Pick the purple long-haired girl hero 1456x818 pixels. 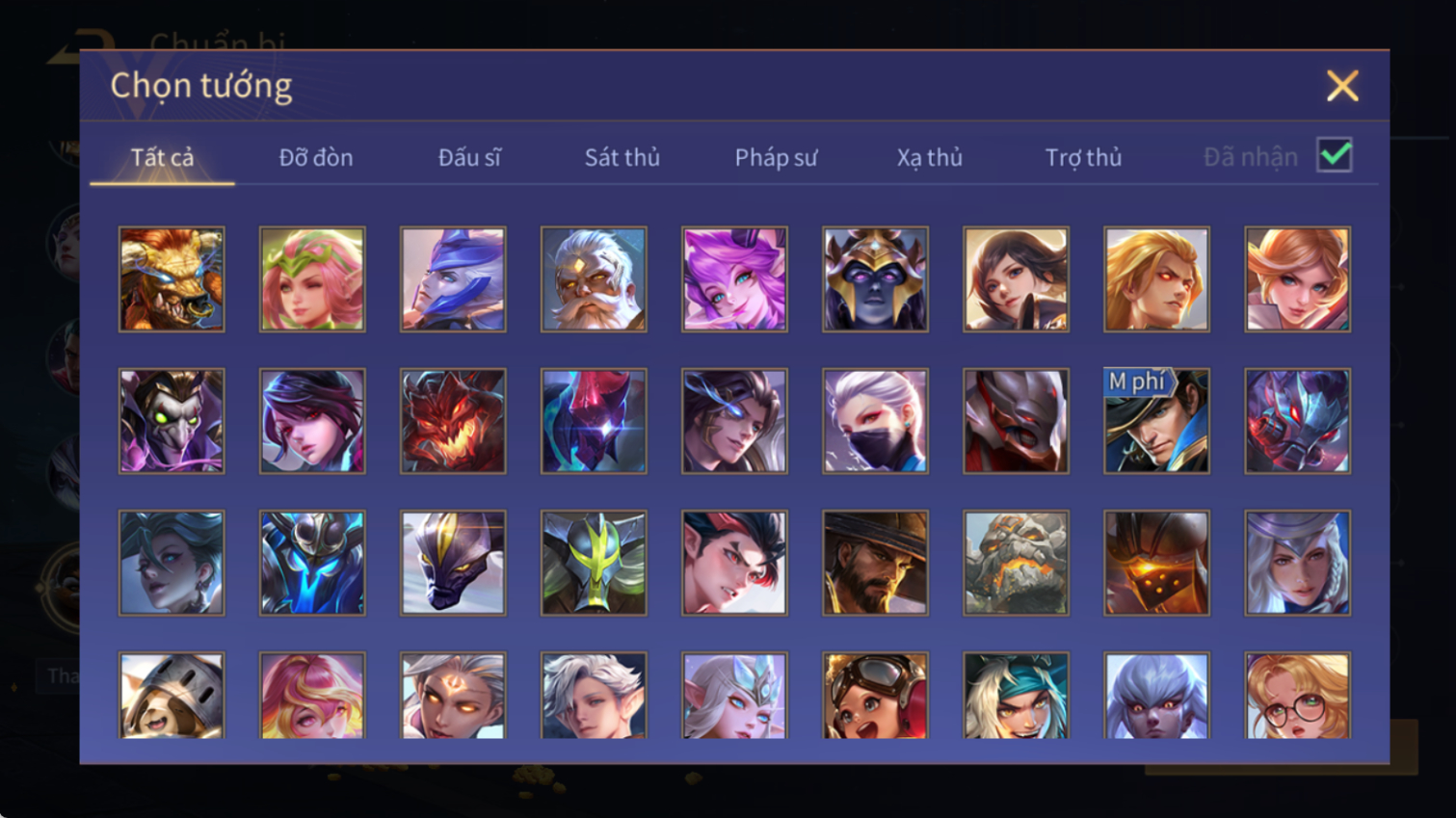(734, 279)
